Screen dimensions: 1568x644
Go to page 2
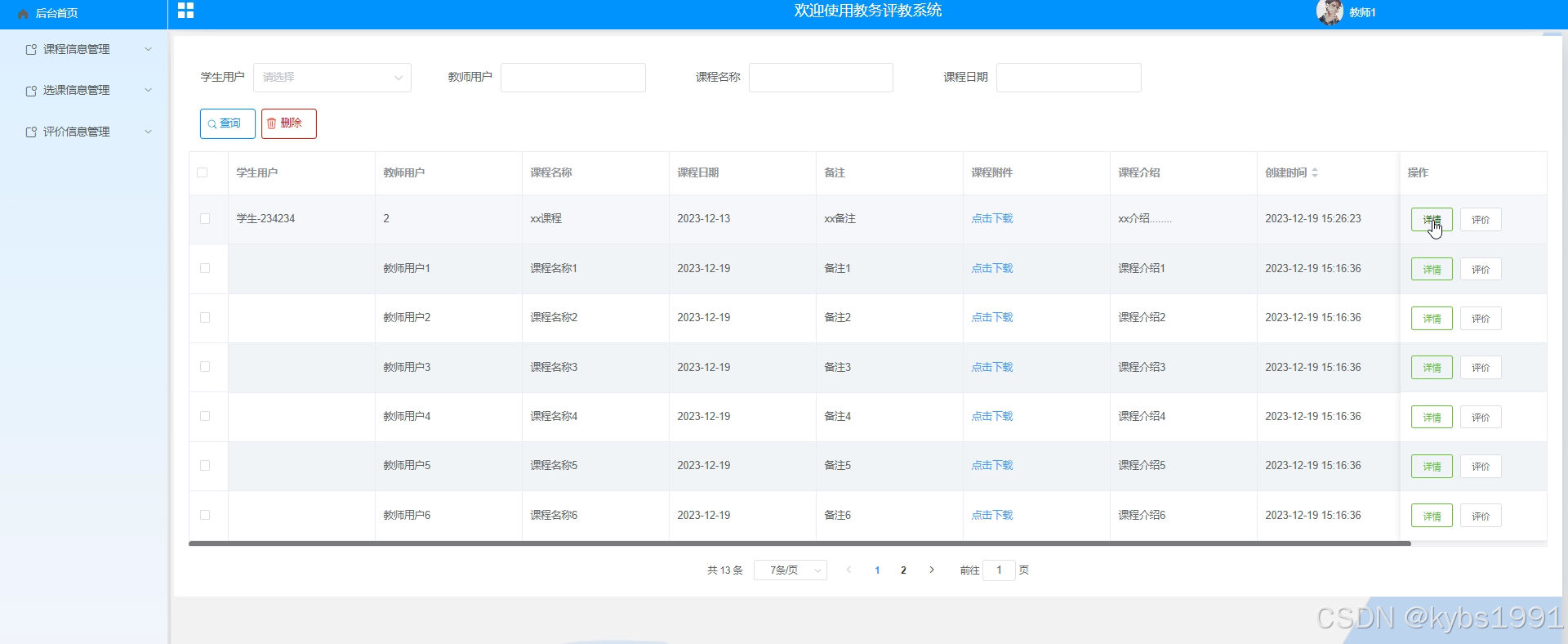click(x=903, y=570)
